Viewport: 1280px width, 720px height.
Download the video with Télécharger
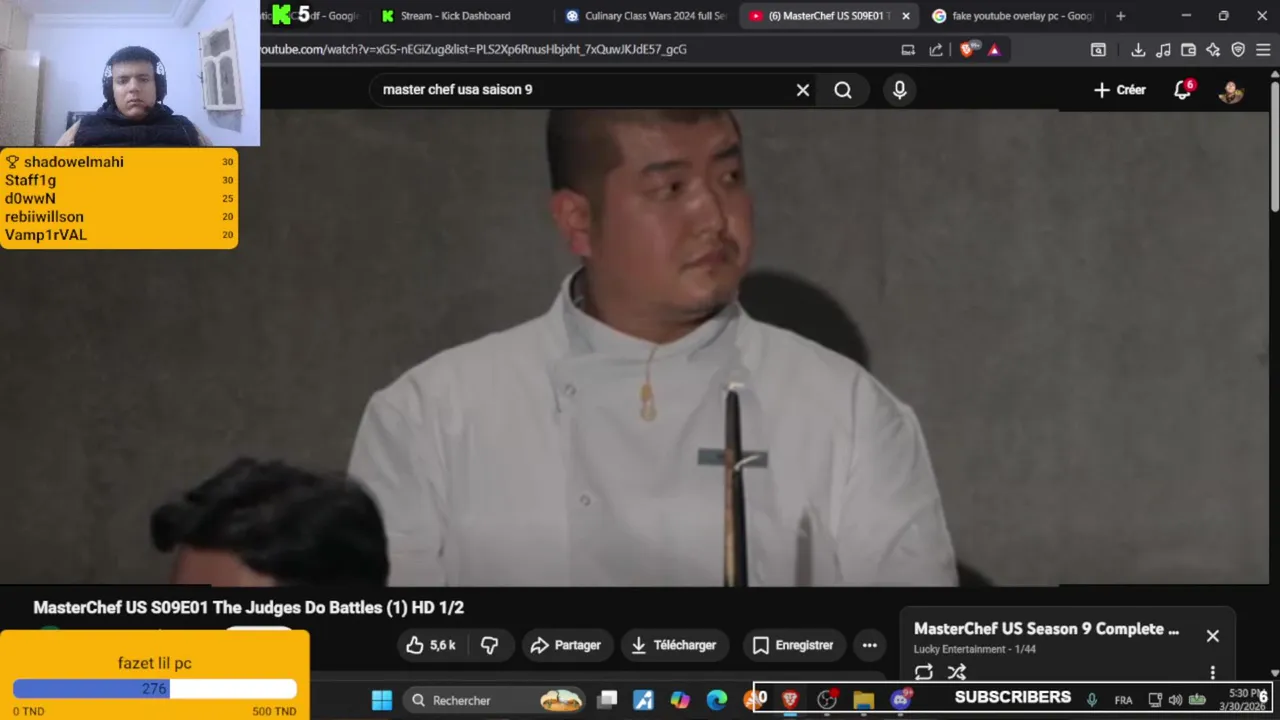[674, 645]
